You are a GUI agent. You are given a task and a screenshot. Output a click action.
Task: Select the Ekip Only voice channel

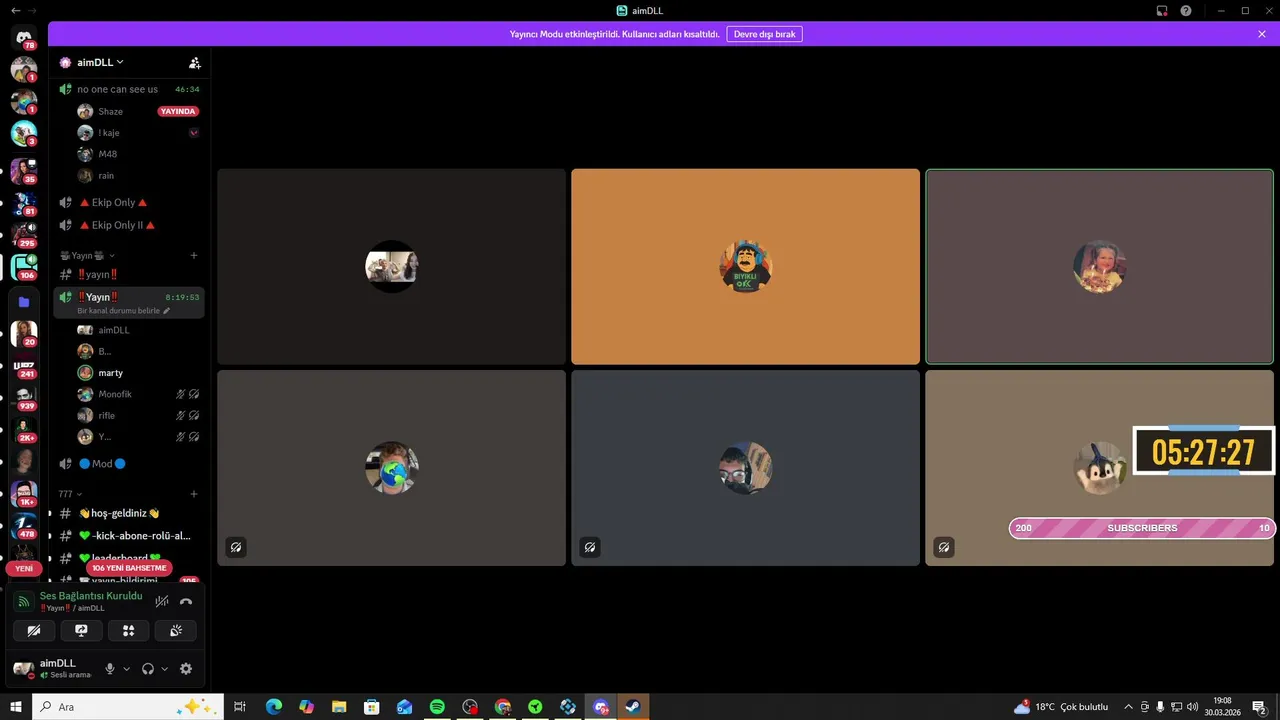129,202
